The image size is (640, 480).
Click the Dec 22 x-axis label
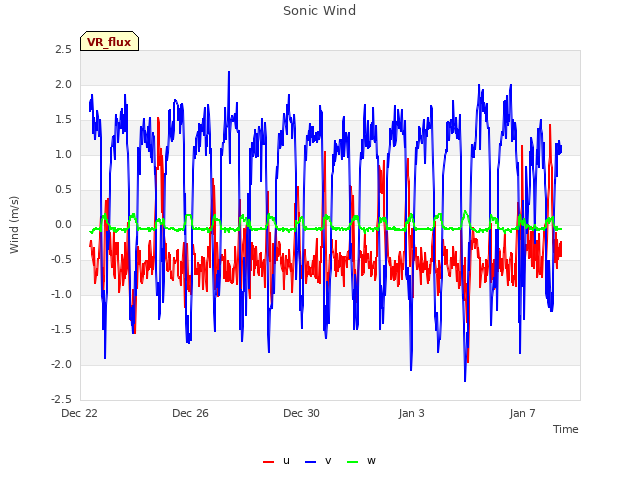point(80,413)
